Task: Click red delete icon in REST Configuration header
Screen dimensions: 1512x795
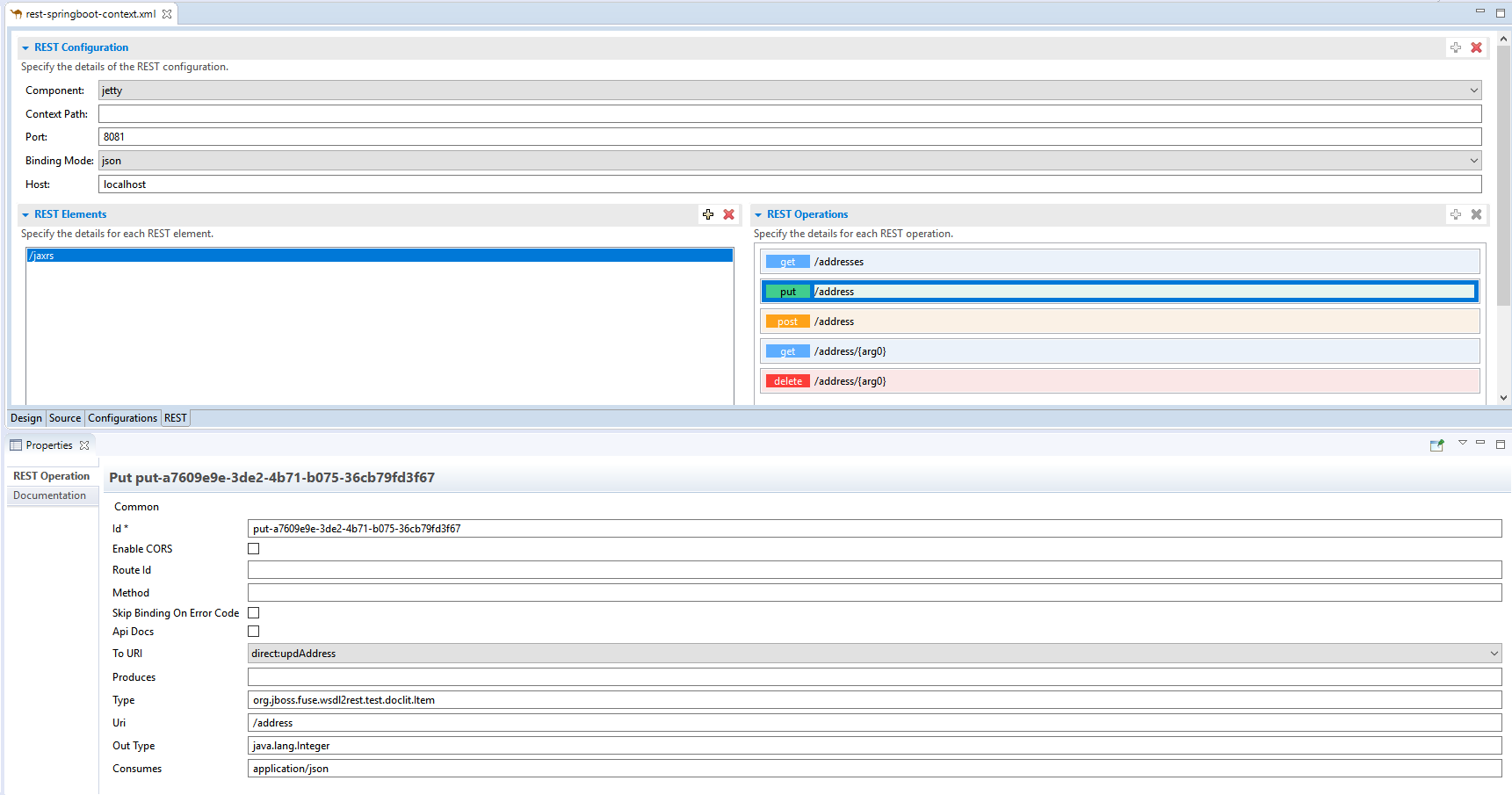Action: pos(1476,47)
